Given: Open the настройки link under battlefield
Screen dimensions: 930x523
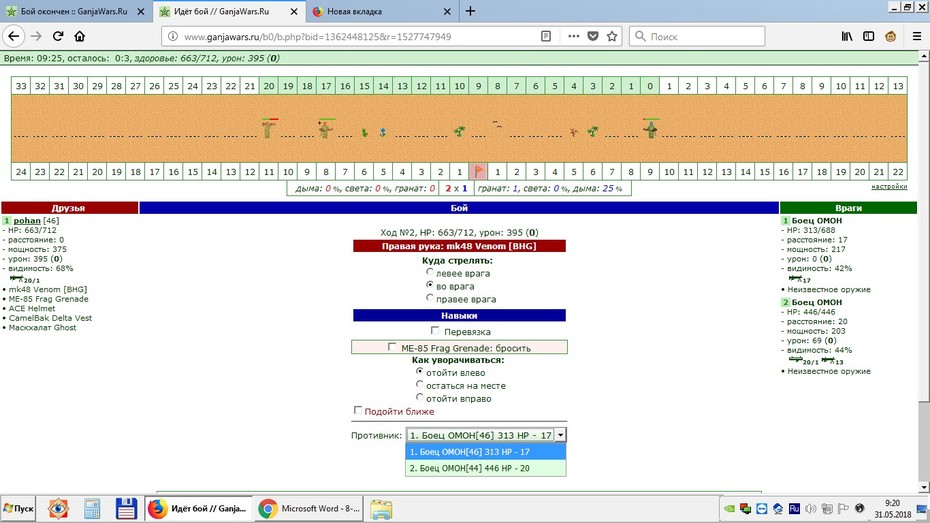Looking at the screenshot, I should click(888, 186).
